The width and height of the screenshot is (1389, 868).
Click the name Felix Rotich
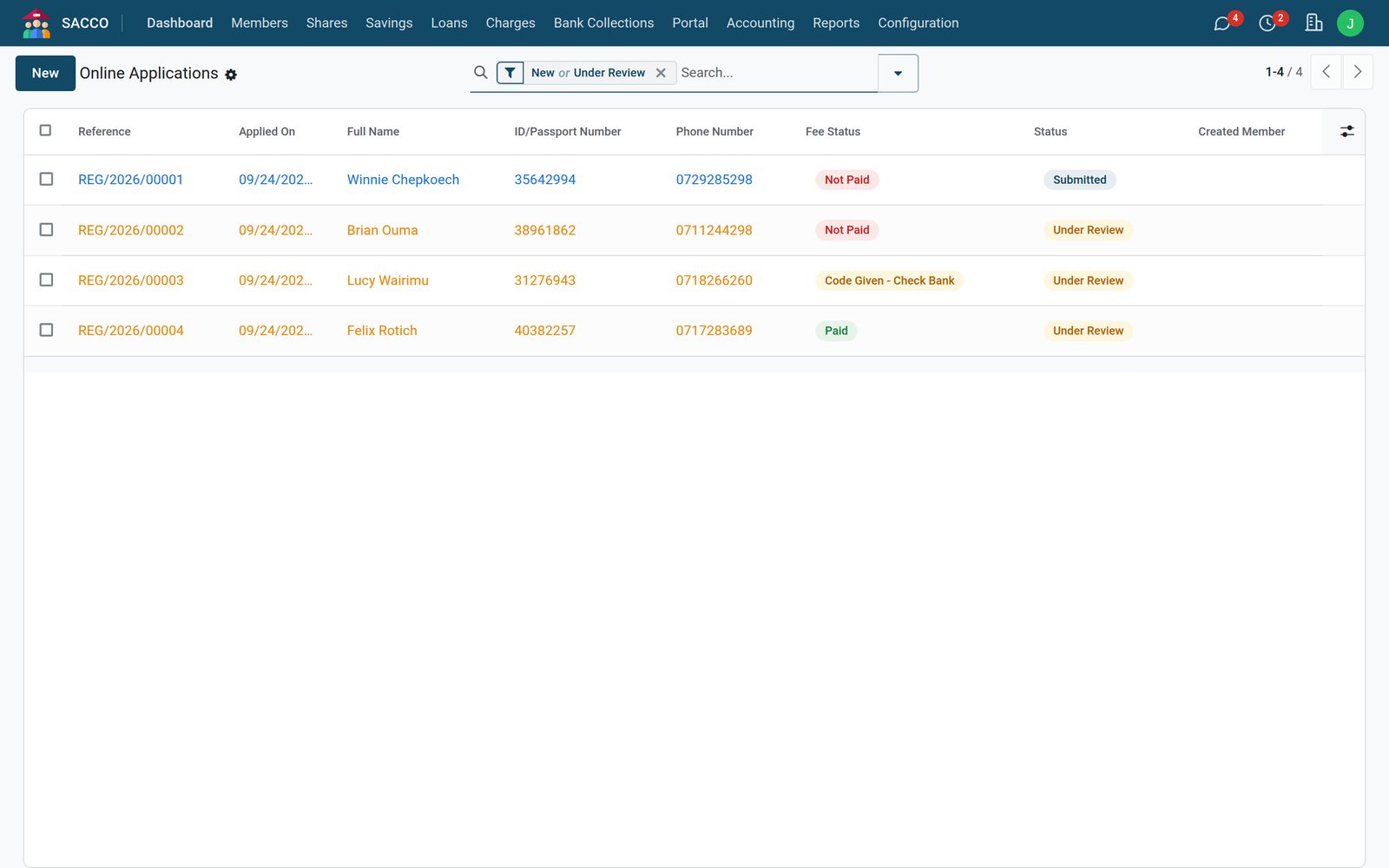(x=382, y=331)
